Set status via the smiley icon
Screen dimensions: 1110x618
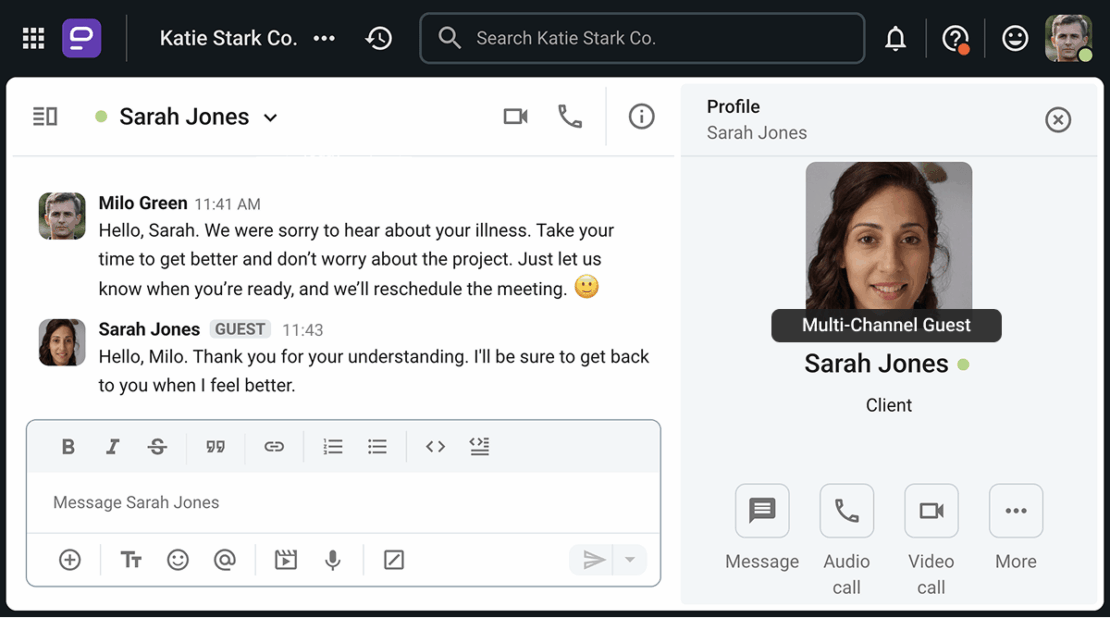1015,38
